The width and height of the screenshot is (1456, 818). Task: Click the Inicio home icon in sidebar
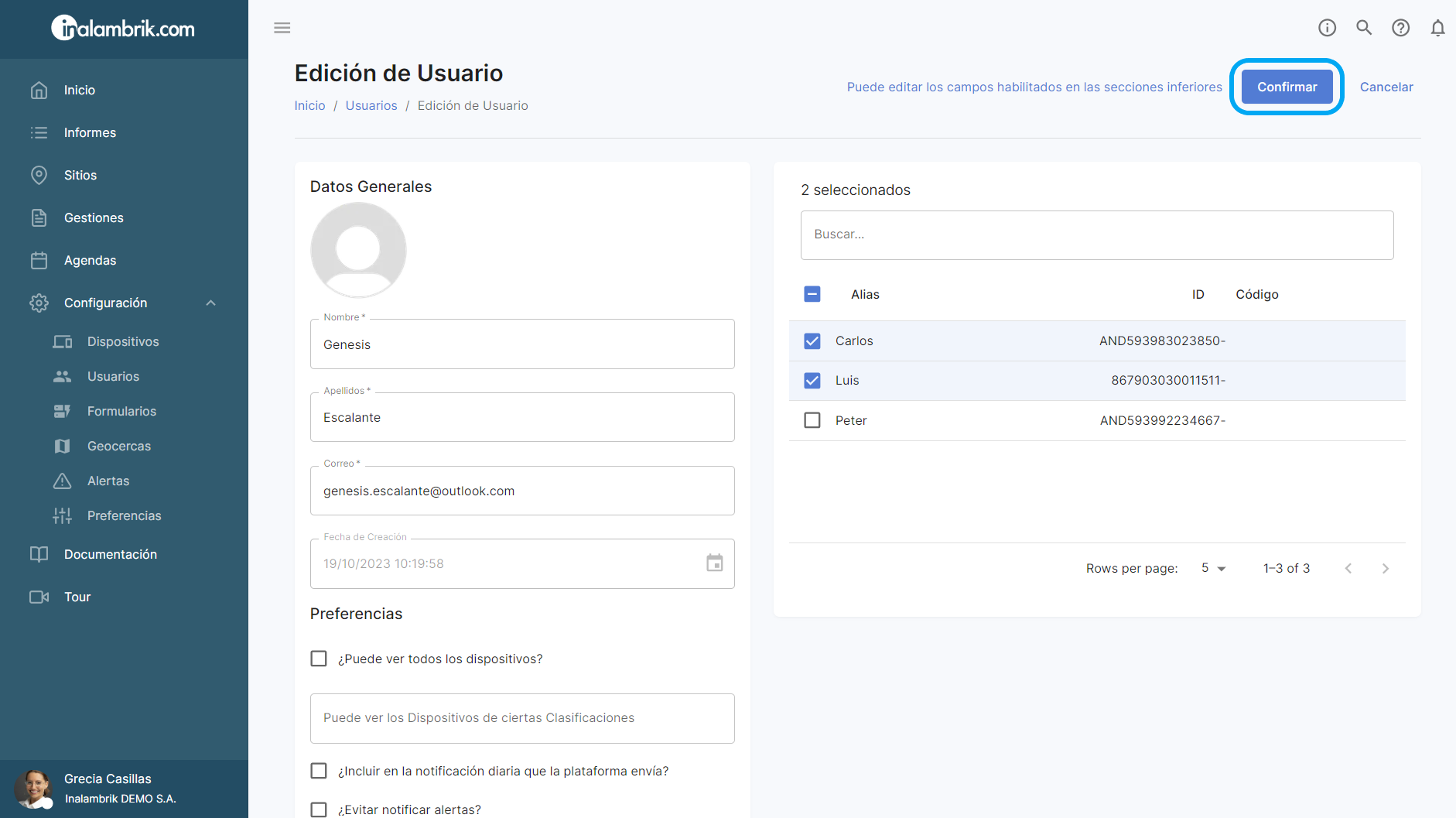(x=39, y=90)
